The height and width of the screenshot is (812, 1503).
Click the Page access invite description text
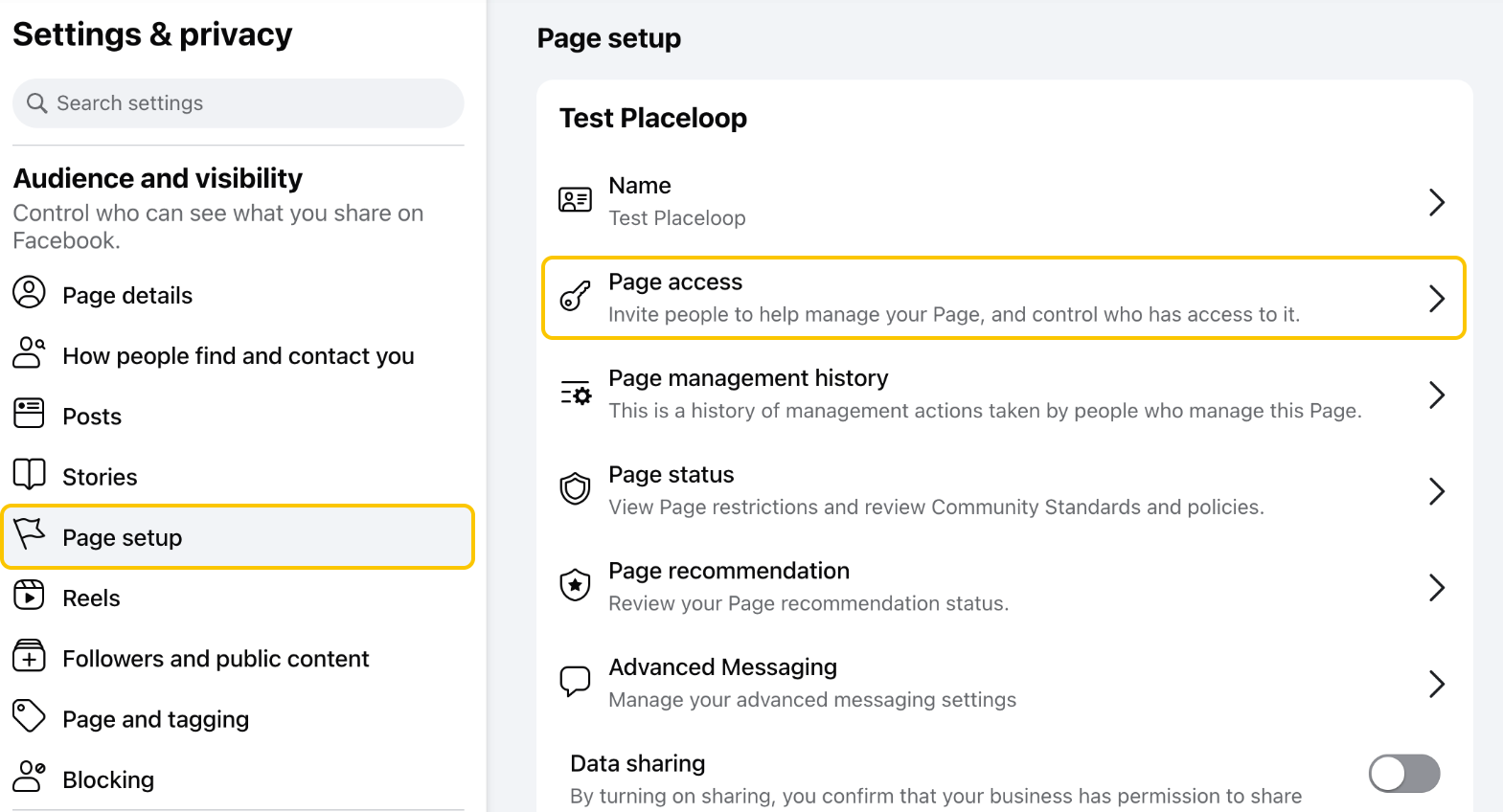tap(954, 315)
